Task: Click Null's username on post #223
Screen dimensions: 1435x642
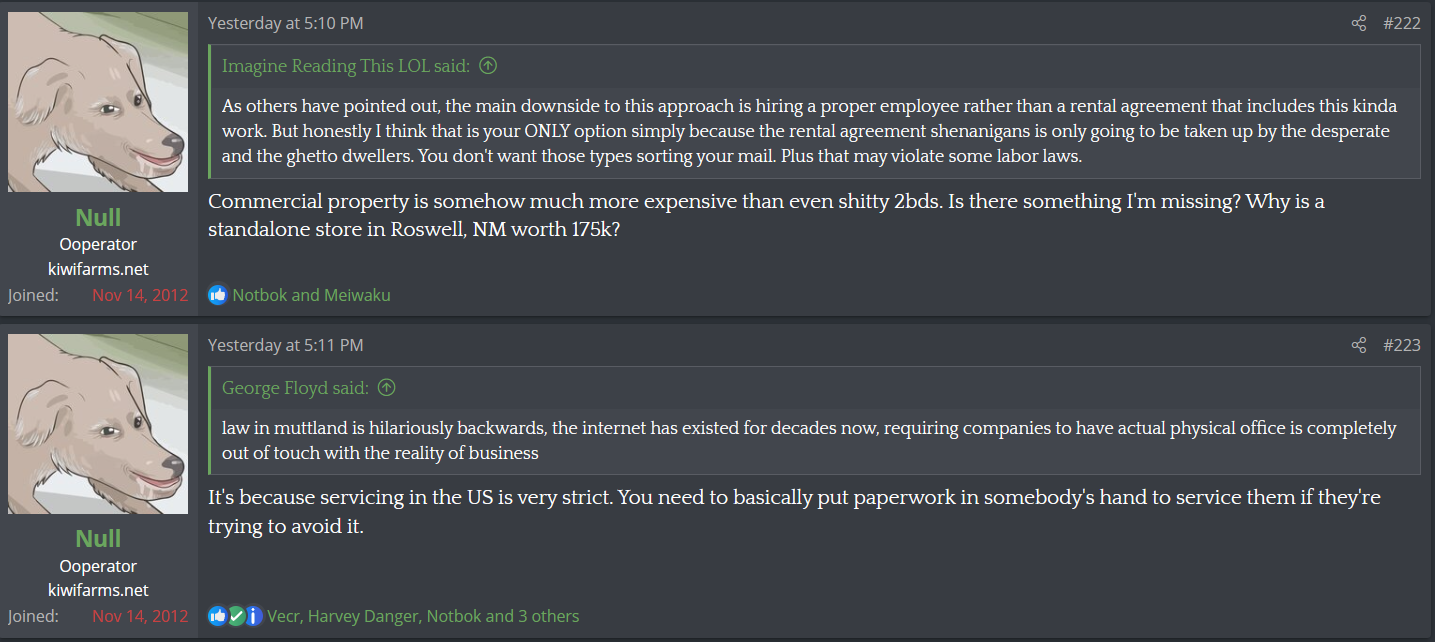Action: pos(98,538)
